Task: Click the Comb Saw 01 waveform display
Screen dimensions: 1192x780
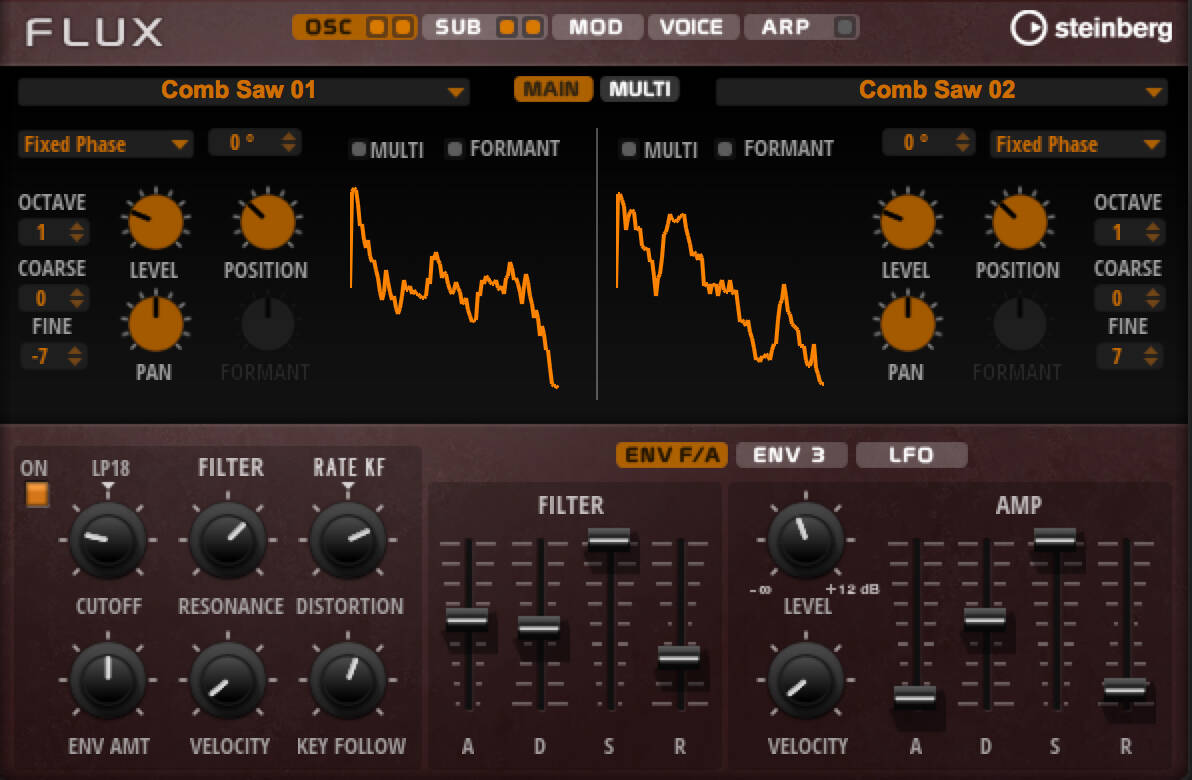Action: (455, 287)
